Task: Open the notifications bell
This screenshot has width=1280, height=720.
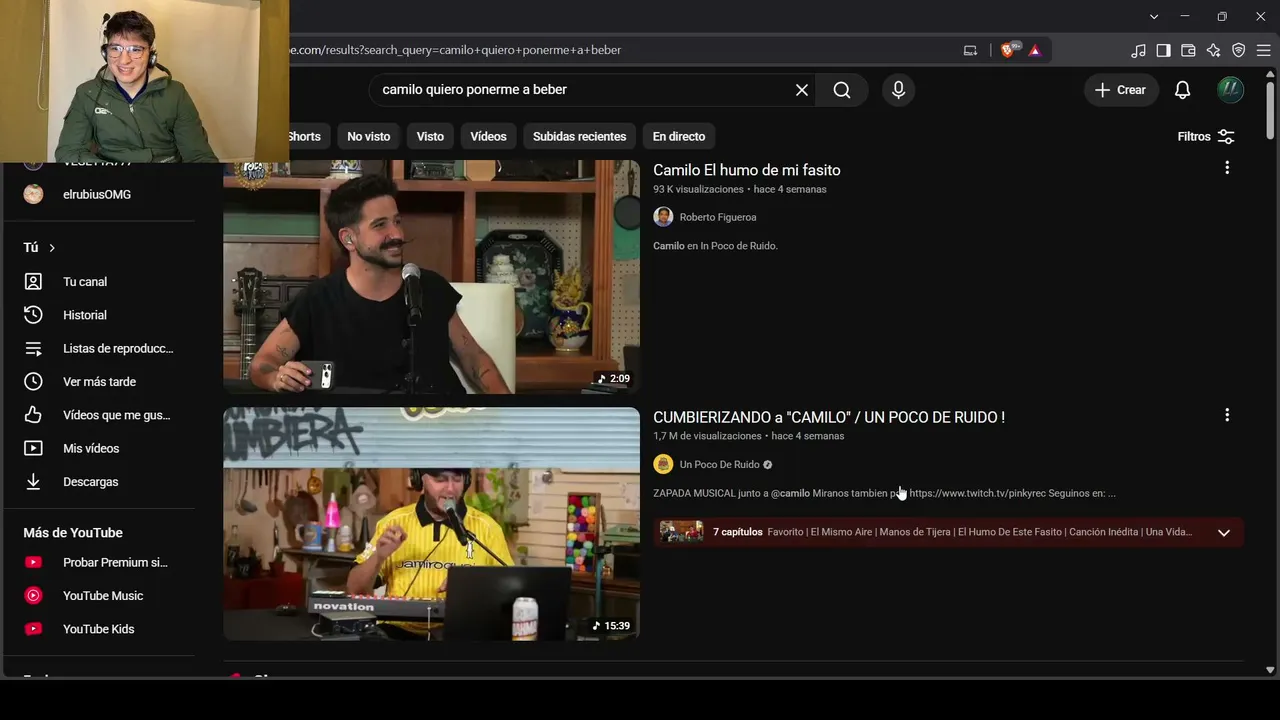Action: pyautogui.click(x=1182, y=90)
